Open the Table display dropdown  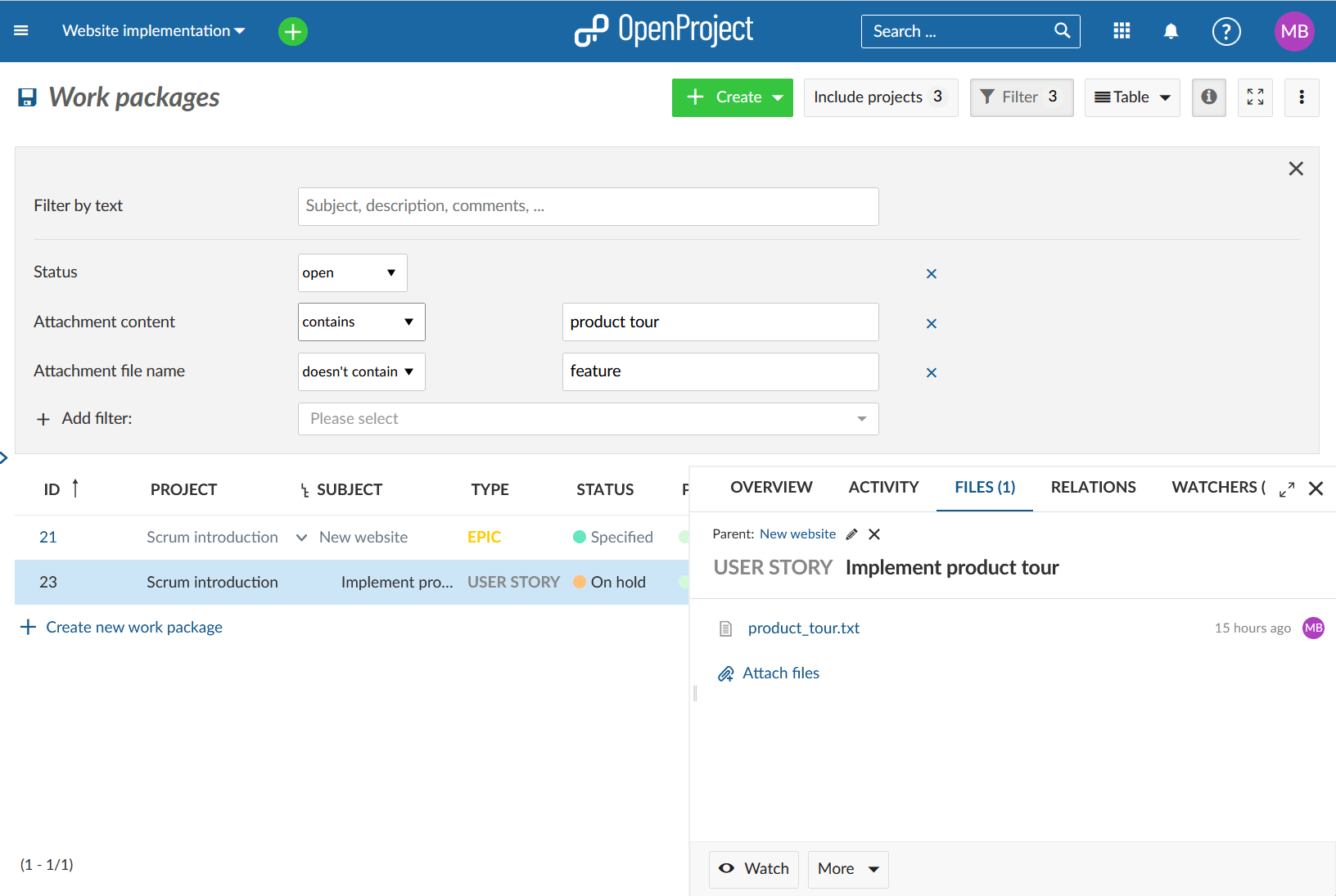coord(1132,97)
